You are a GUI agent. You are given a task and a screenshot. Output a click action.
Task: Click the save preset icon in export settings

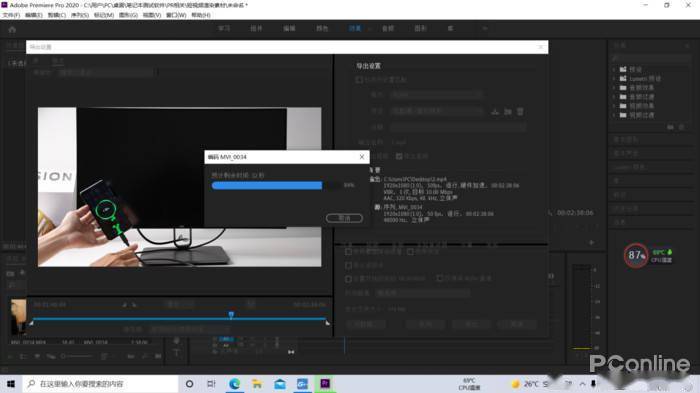click(x=495, y=111)
